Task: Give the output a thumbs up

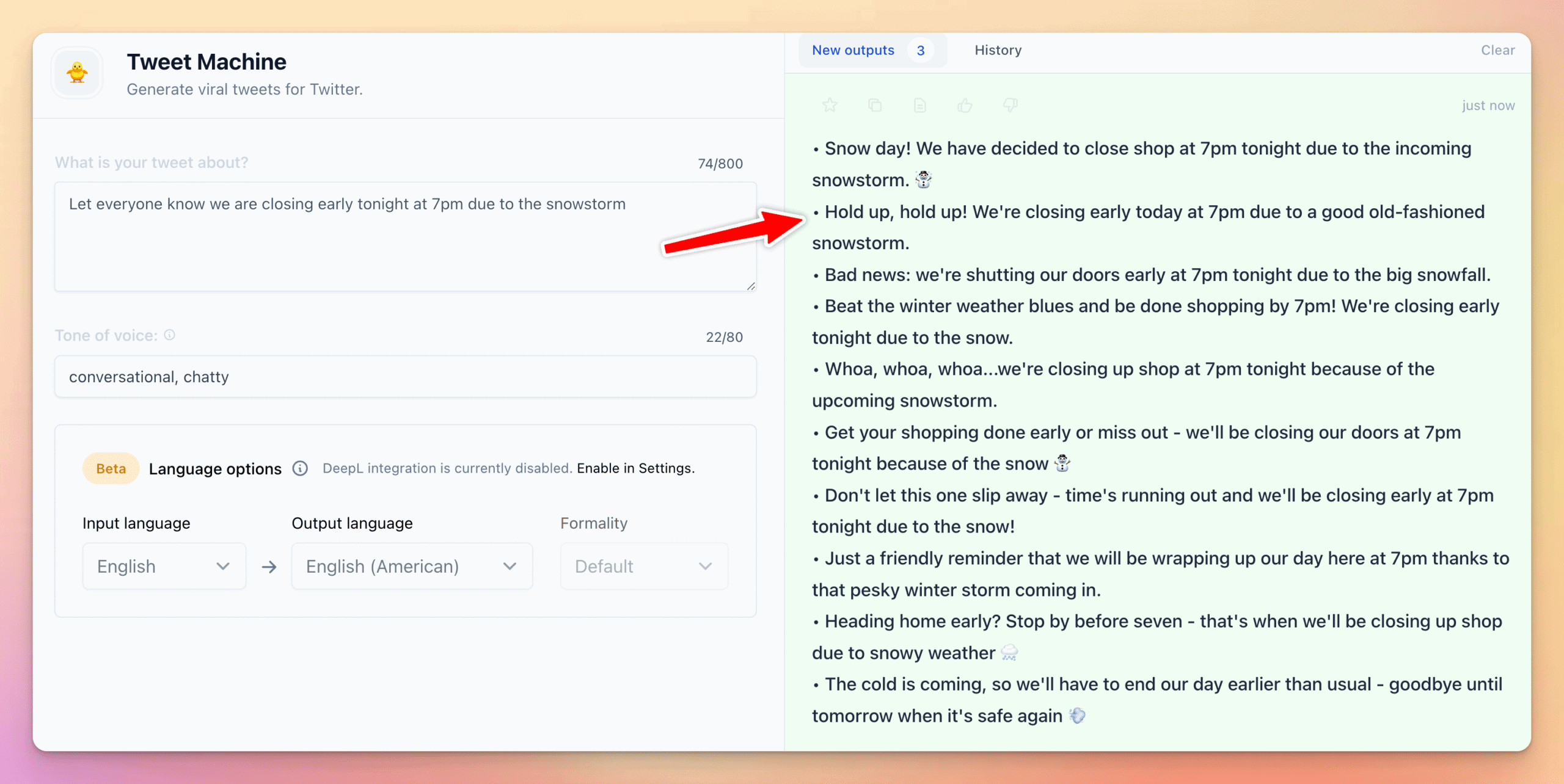Action: pos(965,105)
